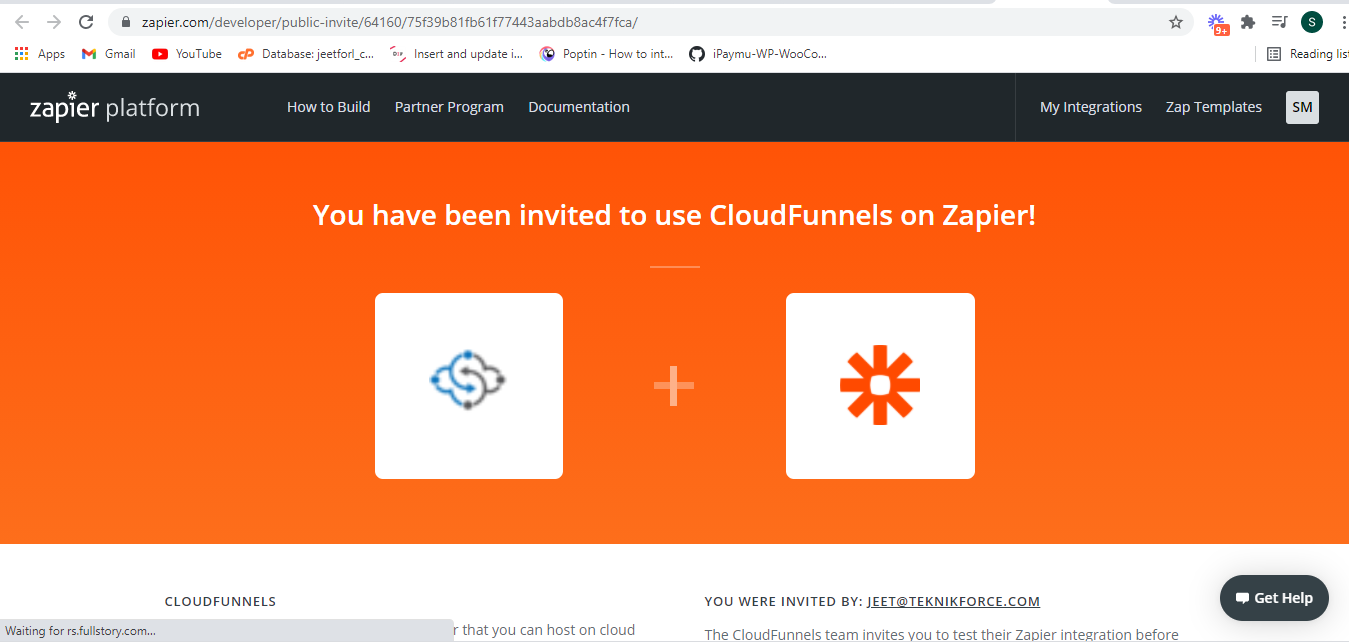Open the media control playlist icon
This screenshot has width=1349, height=642.
tap(1279, 22)
